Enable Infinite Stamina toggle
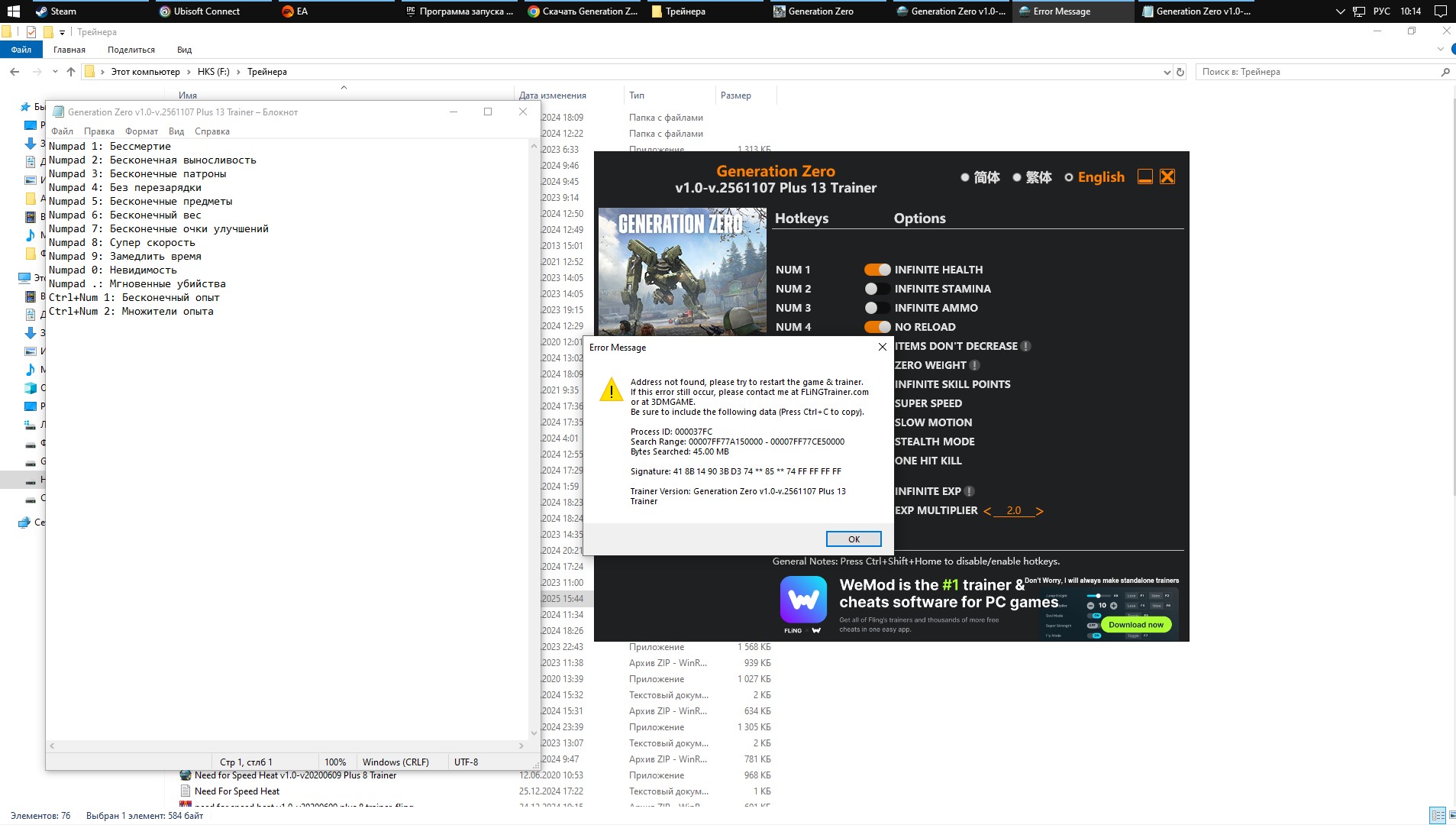This screenshot has width=1456, height=825. (x=877, y=289)
